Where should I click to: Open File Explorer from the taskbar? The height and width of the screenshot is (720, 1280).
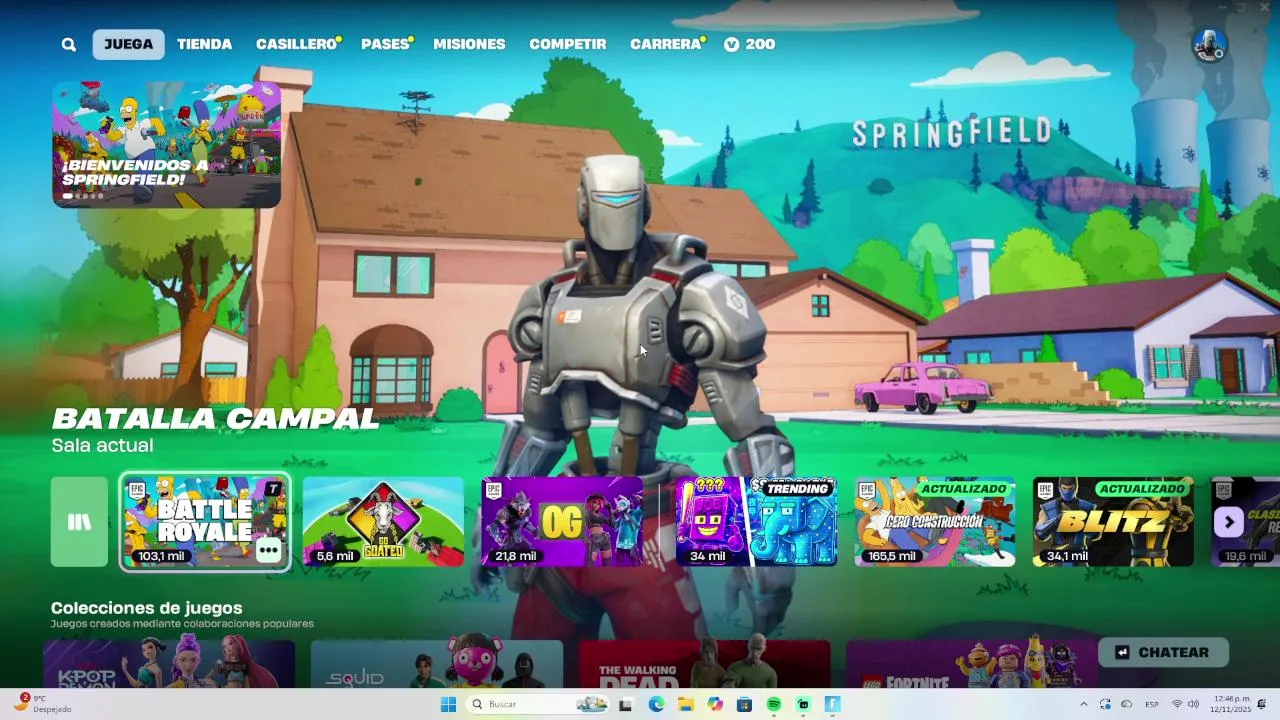(685, 704)
